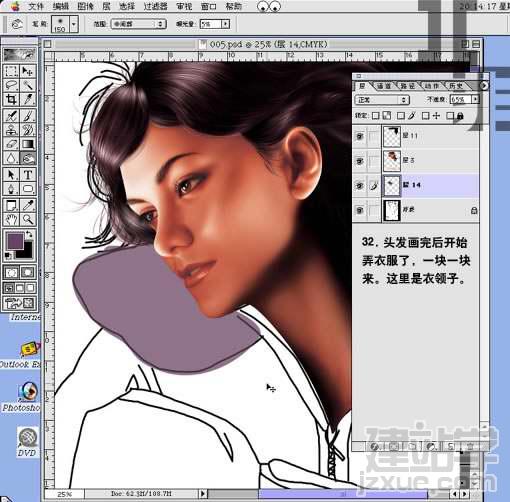Open the Image (图像) menu
The height and width of the screenshot is (502, 510).
point(85,6)
